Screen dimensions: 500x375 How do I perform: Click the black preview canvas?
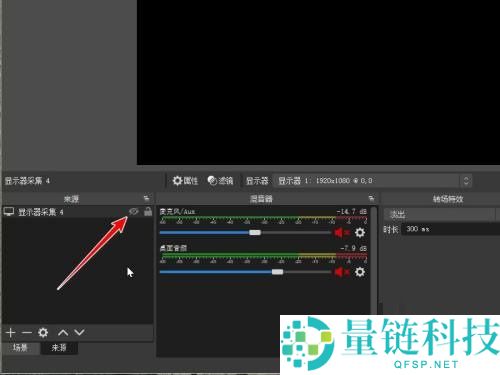[318, 82]
